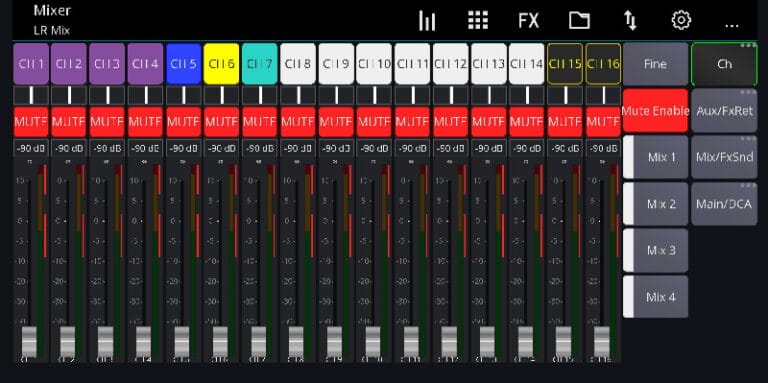768x383 pixels.
Task: Open the three-dot overflow menu
Action: [731, 25]
